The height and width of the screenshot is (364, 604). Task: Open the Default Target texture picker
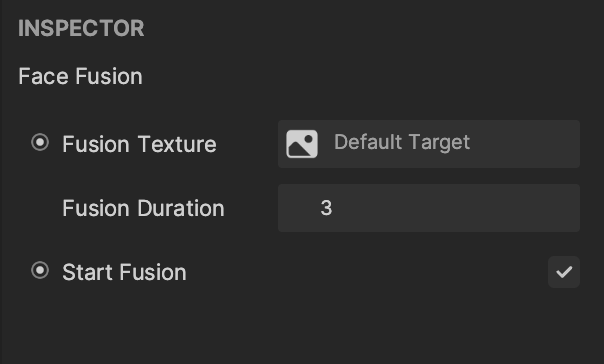429,144
